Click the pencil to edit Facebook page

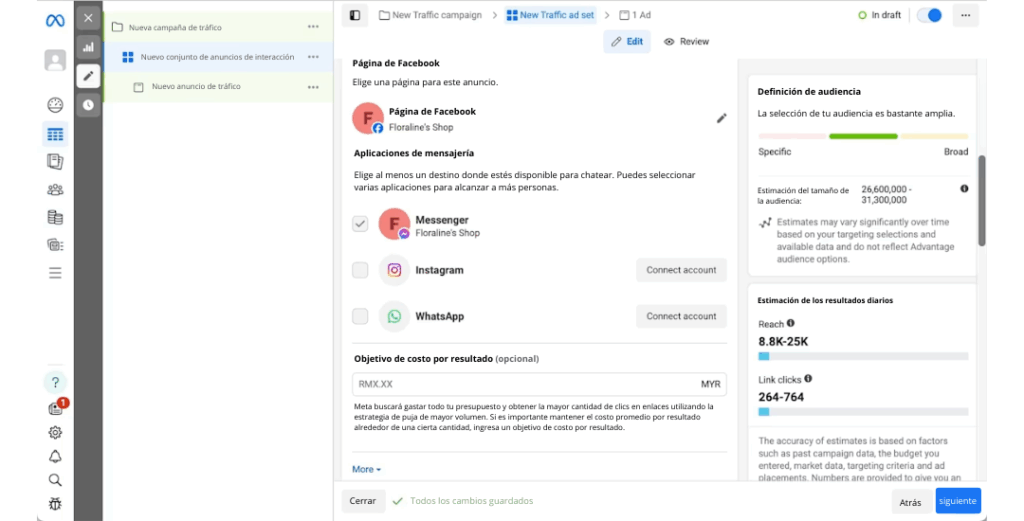(x=722, y=118)
